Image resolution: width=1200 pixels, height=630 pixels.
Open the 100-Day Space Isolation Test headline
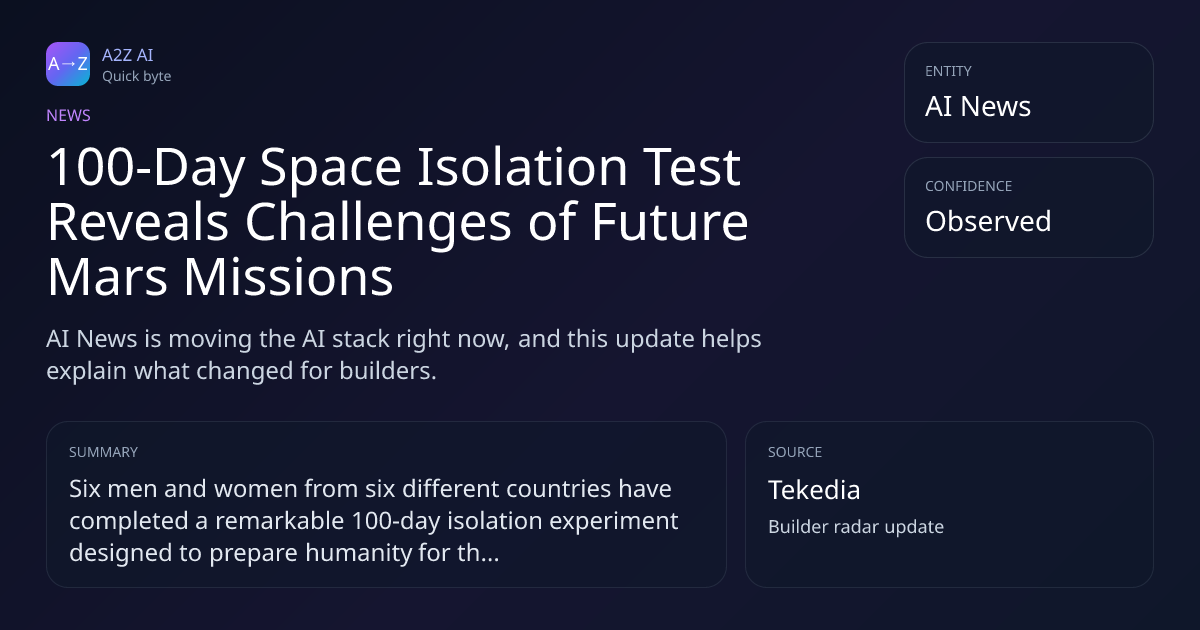coord(398,223)
